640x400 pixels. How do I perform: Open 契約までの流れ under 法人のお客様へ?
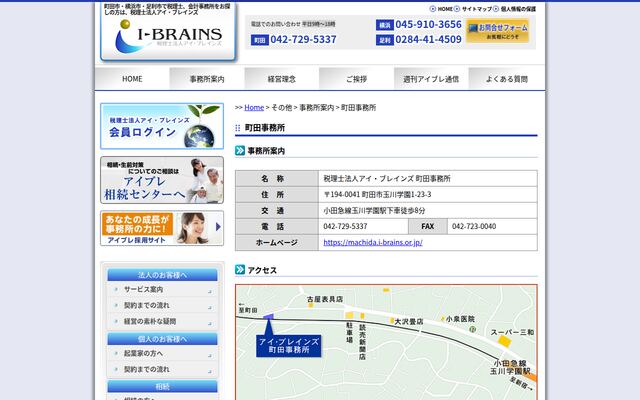[162, 305]
